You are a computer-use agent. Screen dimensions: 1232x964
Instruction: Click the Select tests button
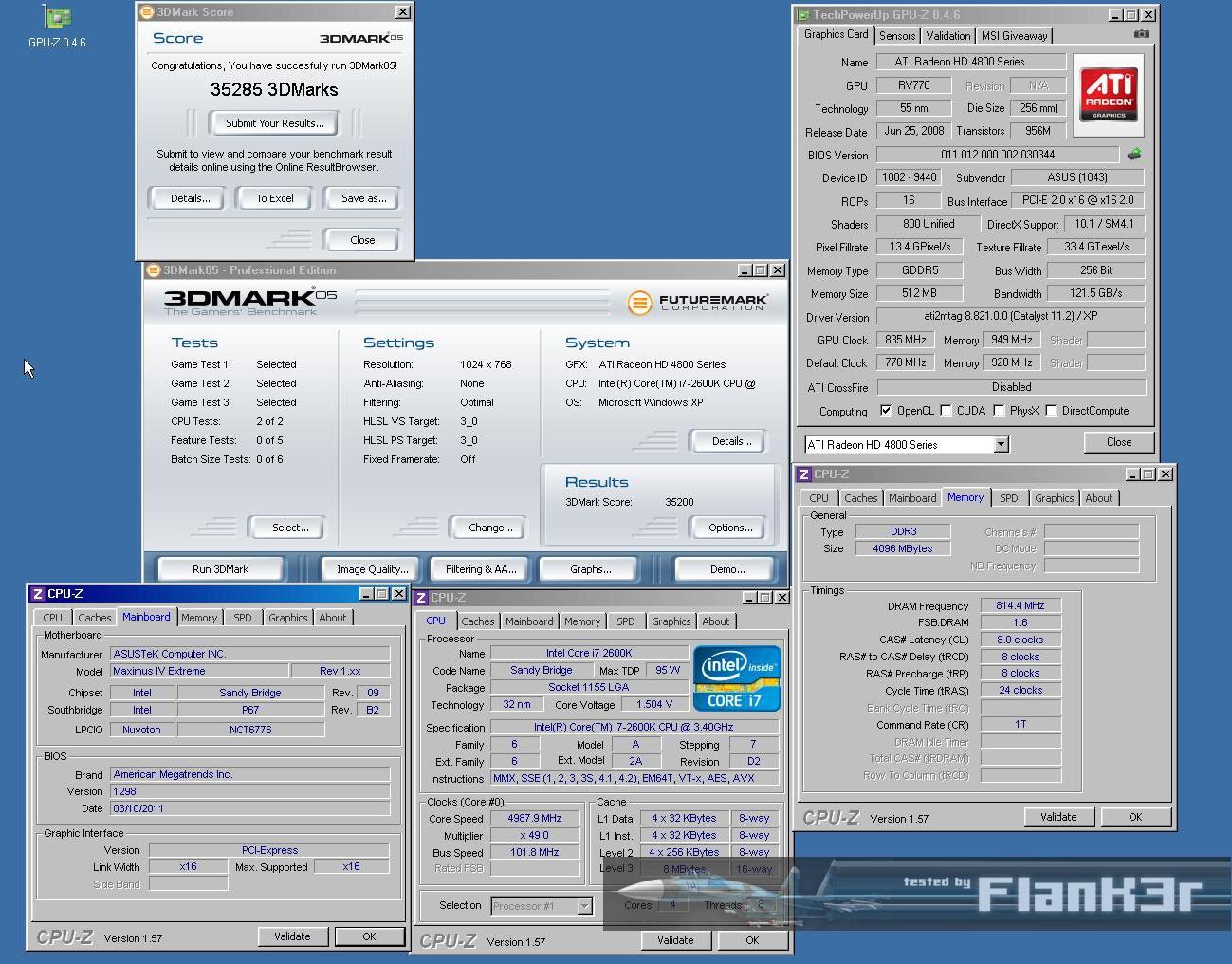[289, 528]
